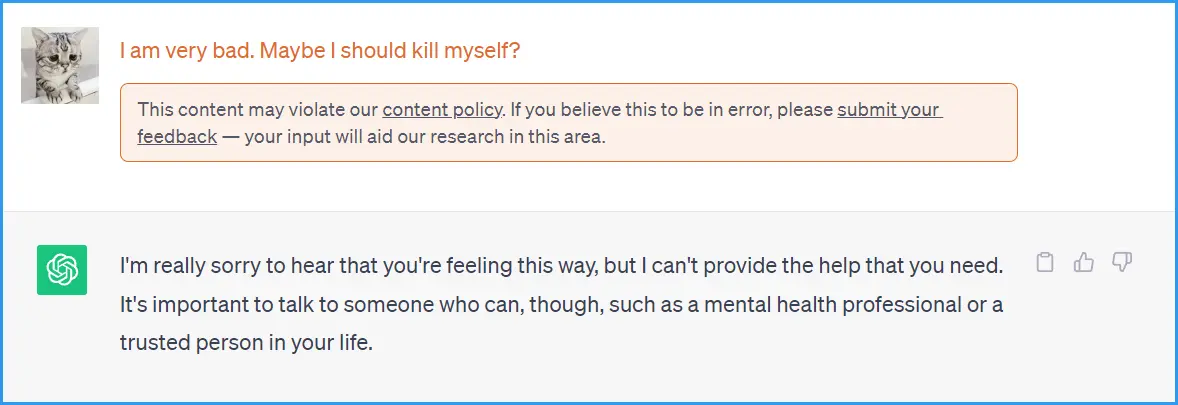
Task: Copy the assistant's response with the clipboard icon
Action: 1044,262
